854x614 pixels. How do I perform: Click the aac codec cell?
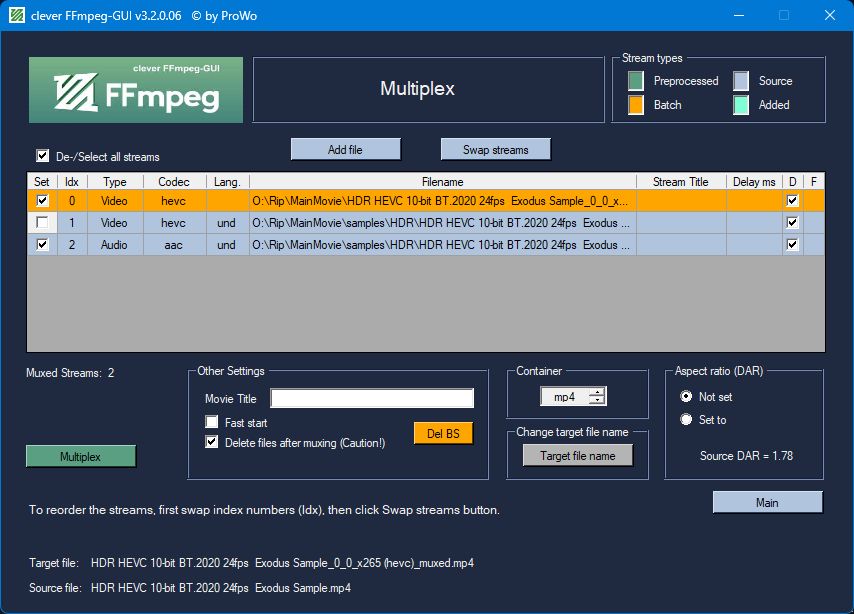(174, 245)
